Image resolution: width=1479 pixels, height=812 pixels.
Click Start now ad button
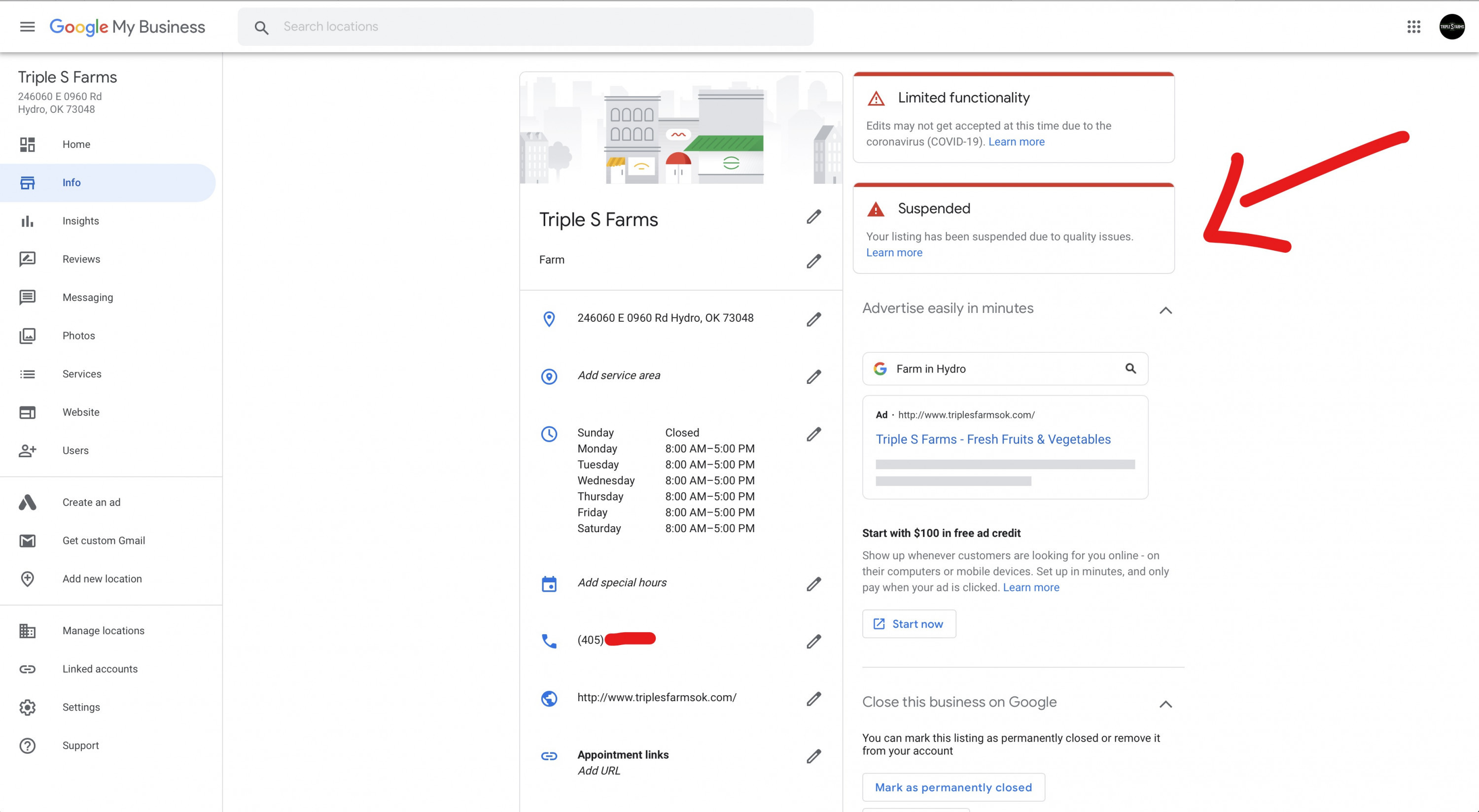tap(909, 624)
